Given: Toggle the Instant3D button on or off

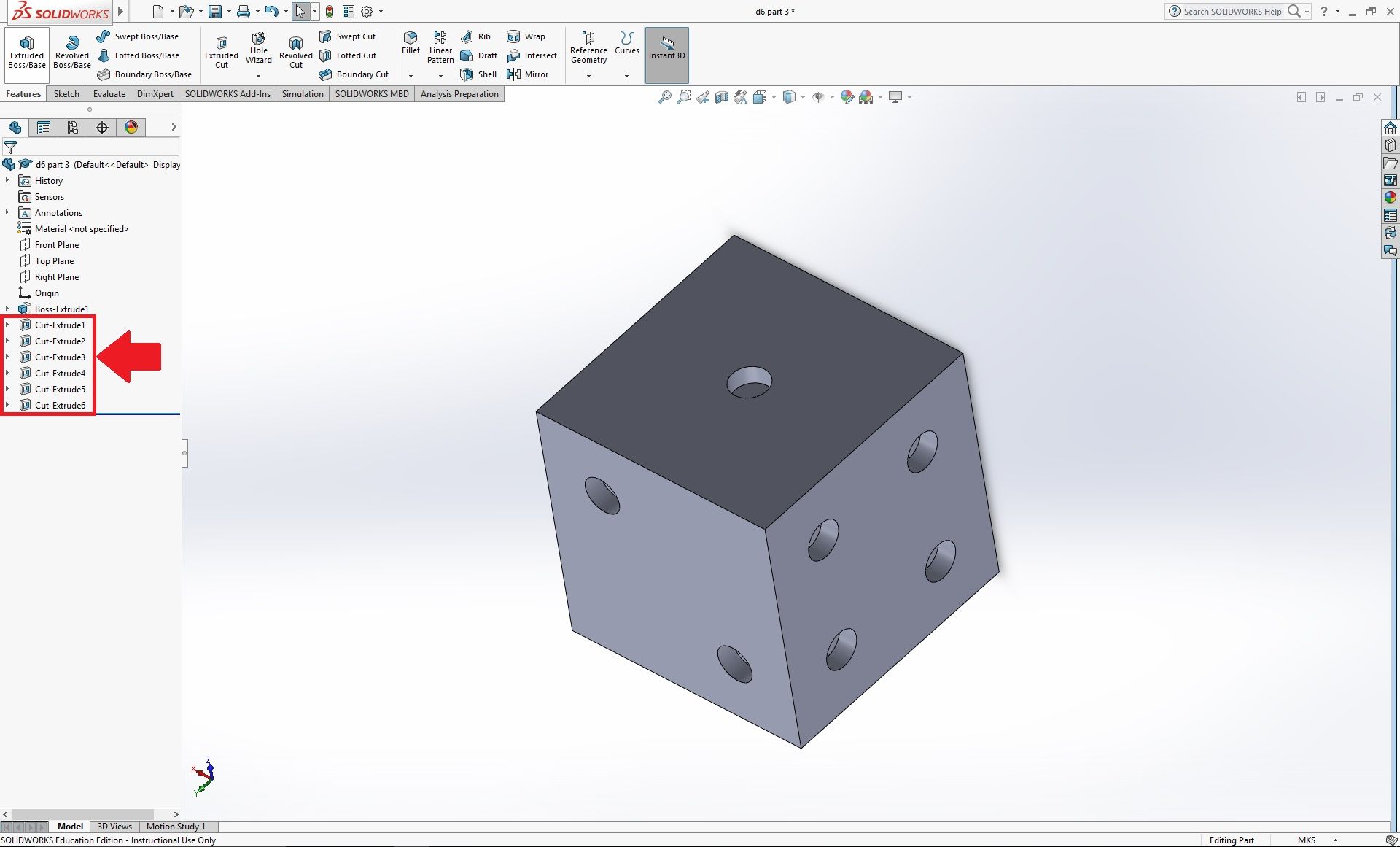Looking at the screenshot, I should pos(666,53).
